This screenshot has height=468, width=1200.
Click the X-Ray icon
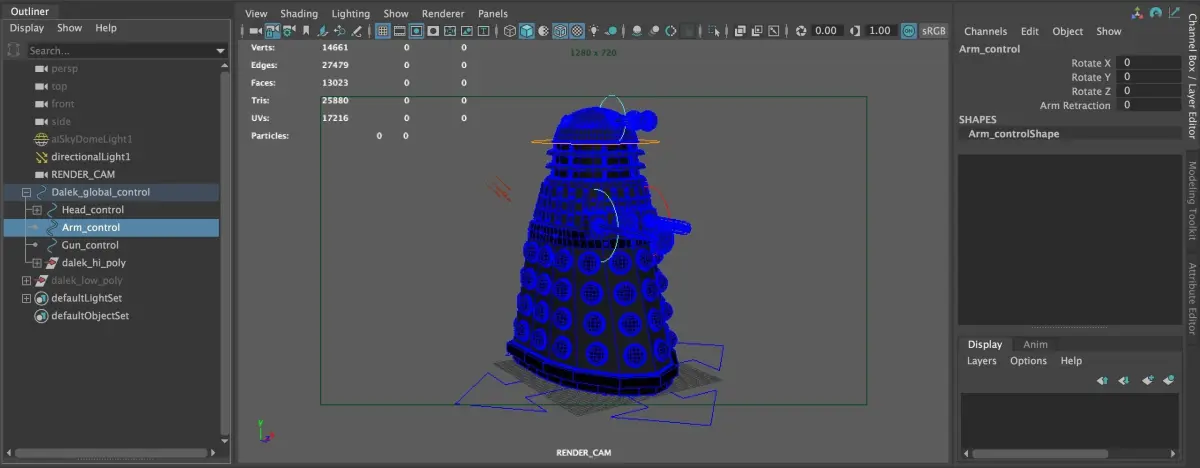pos(740,31)
